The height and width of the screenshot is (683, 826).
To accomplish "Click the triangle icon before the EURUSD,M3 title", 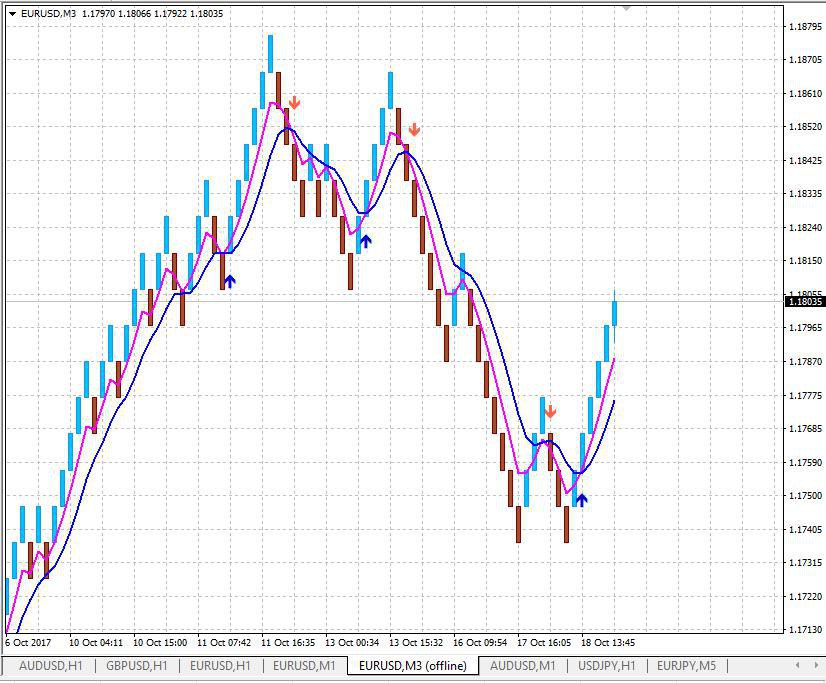I will click(13, 14).
